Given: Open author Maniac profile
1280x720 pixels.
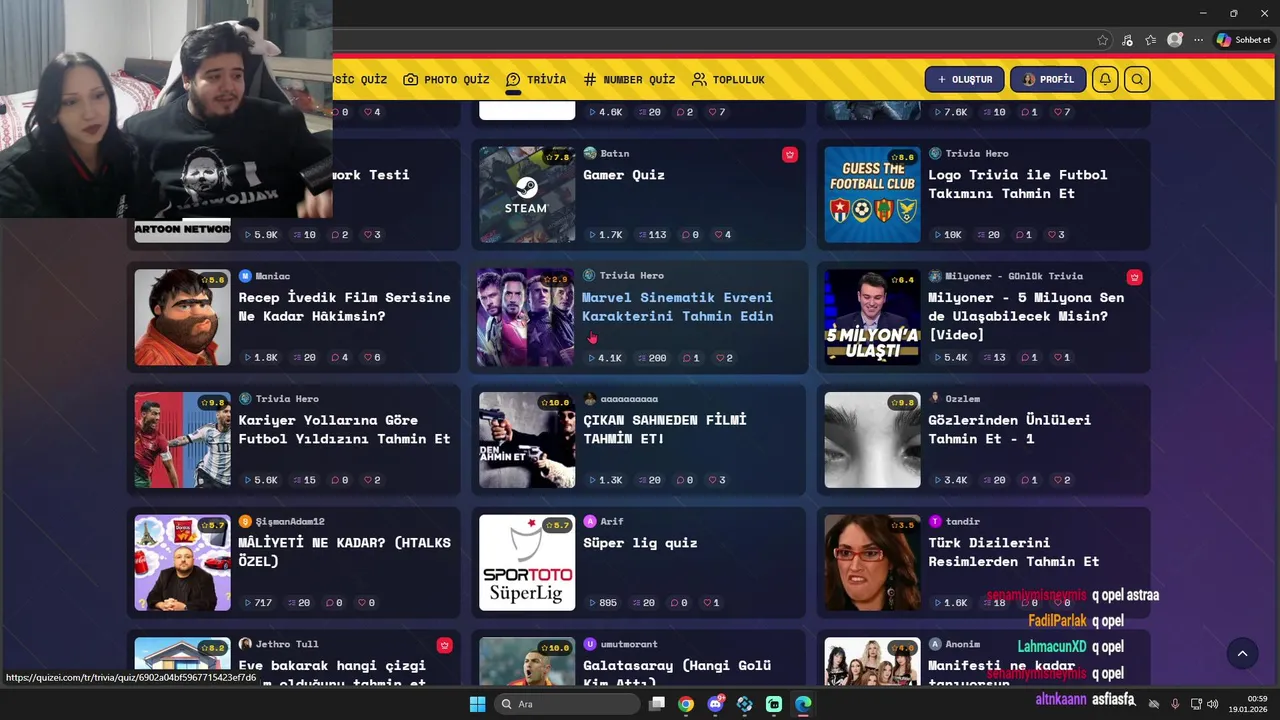Looking at the screenshot, I should point(264,276).
